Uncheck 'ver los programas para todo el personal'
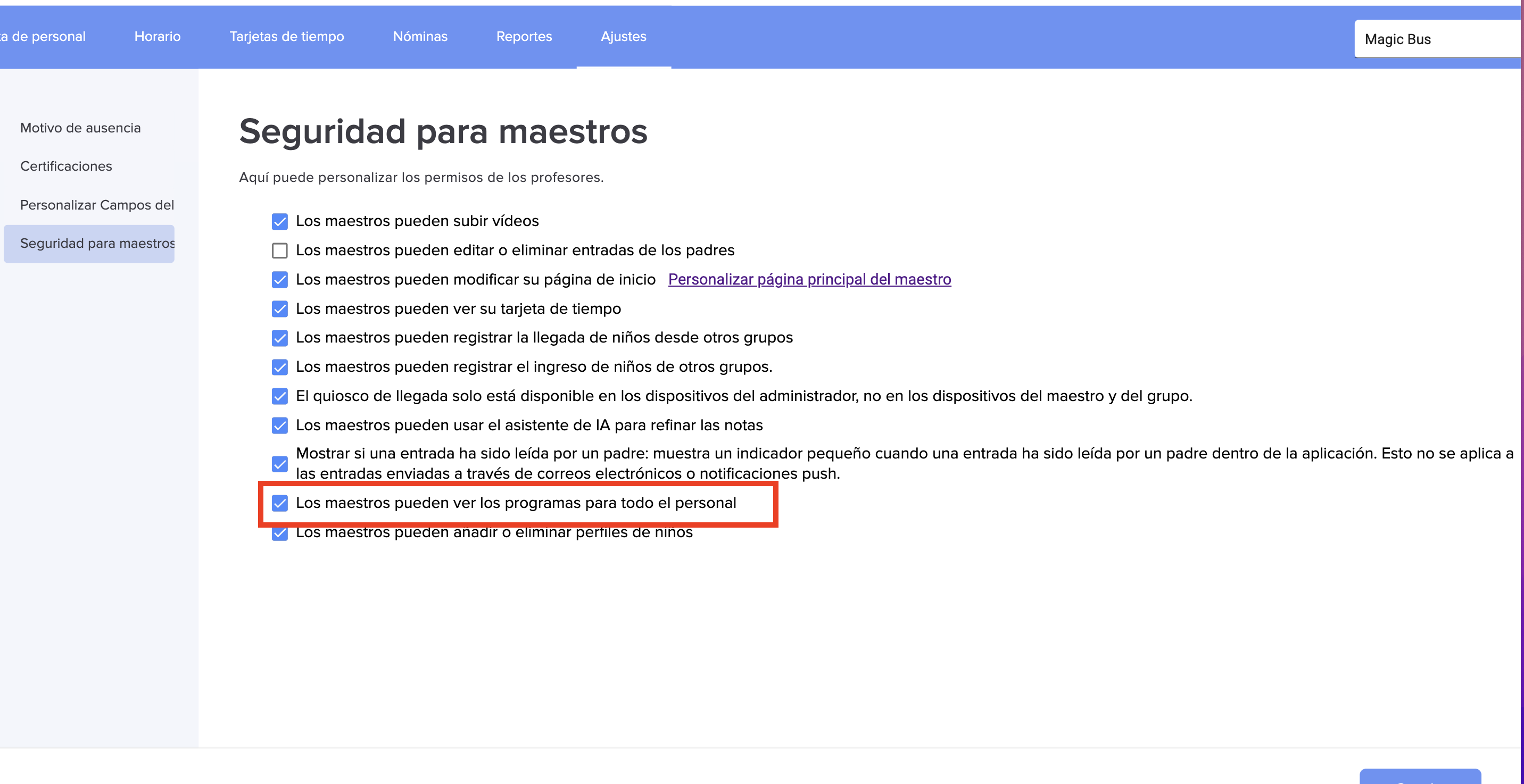The width and height of the screenshot is (1524, 784). (280, 503)
